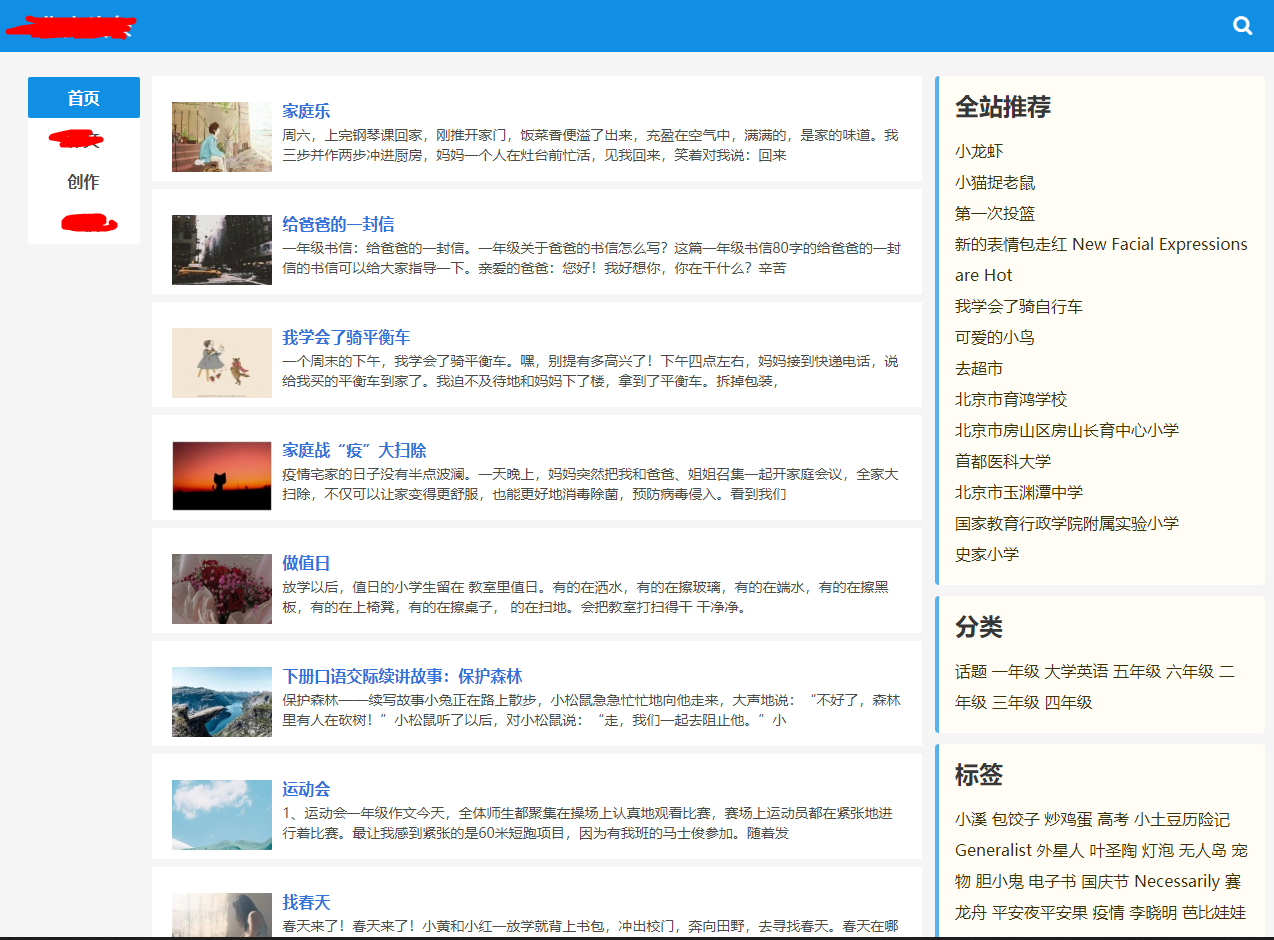Image resolution: width=1274 pixels, height=940 pixels.
Task: Click the pink flowers thumbnail
Action: [221, 589]
